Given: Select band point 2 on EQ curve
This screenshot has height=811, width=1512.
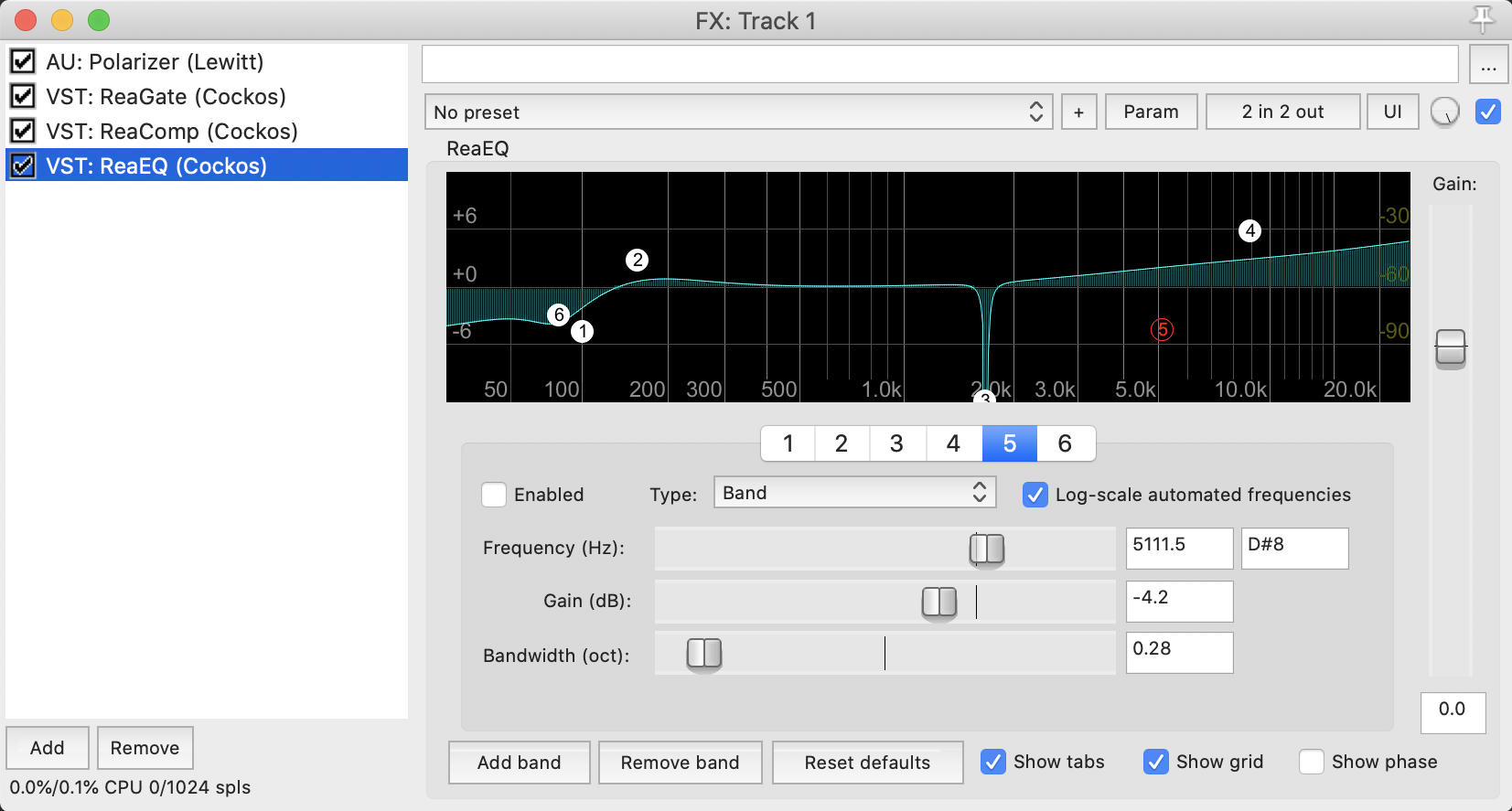Looking at the screenshot, I should (637, 261).
